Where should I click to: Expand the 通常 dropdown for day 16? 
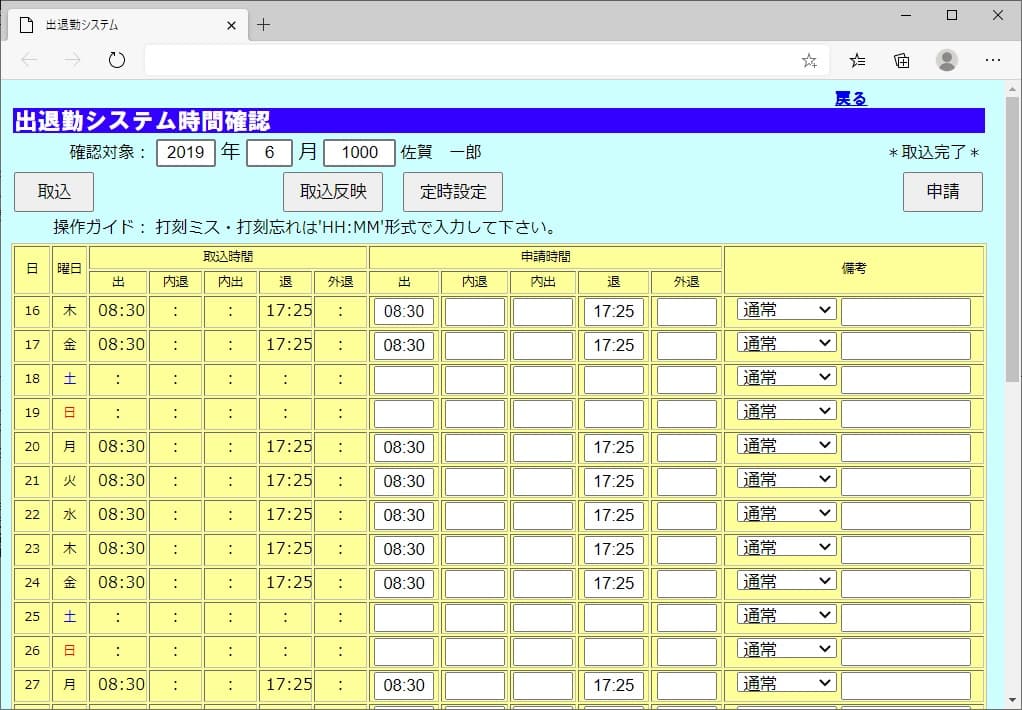tap(787, 310)
